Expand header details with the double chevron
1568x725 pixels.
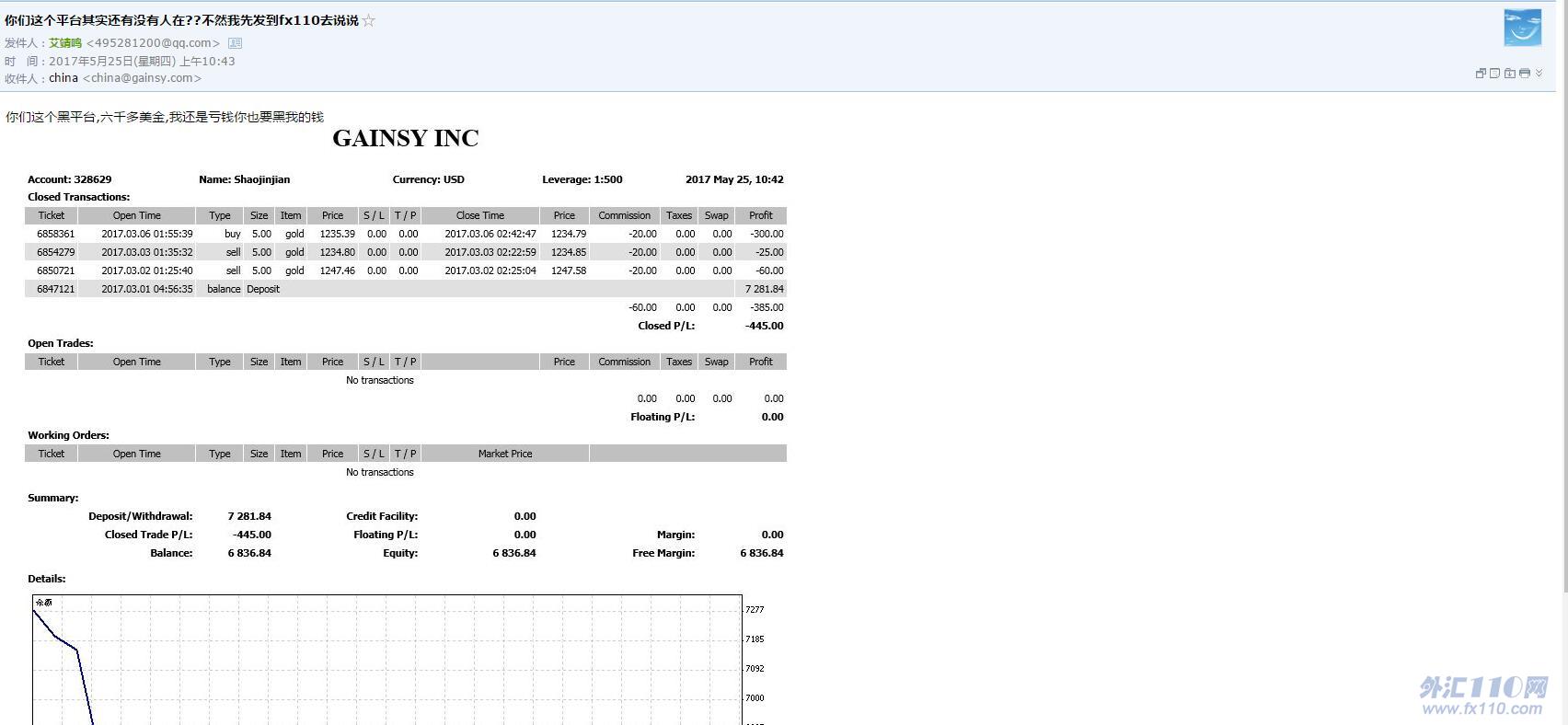pos(1539,74)
